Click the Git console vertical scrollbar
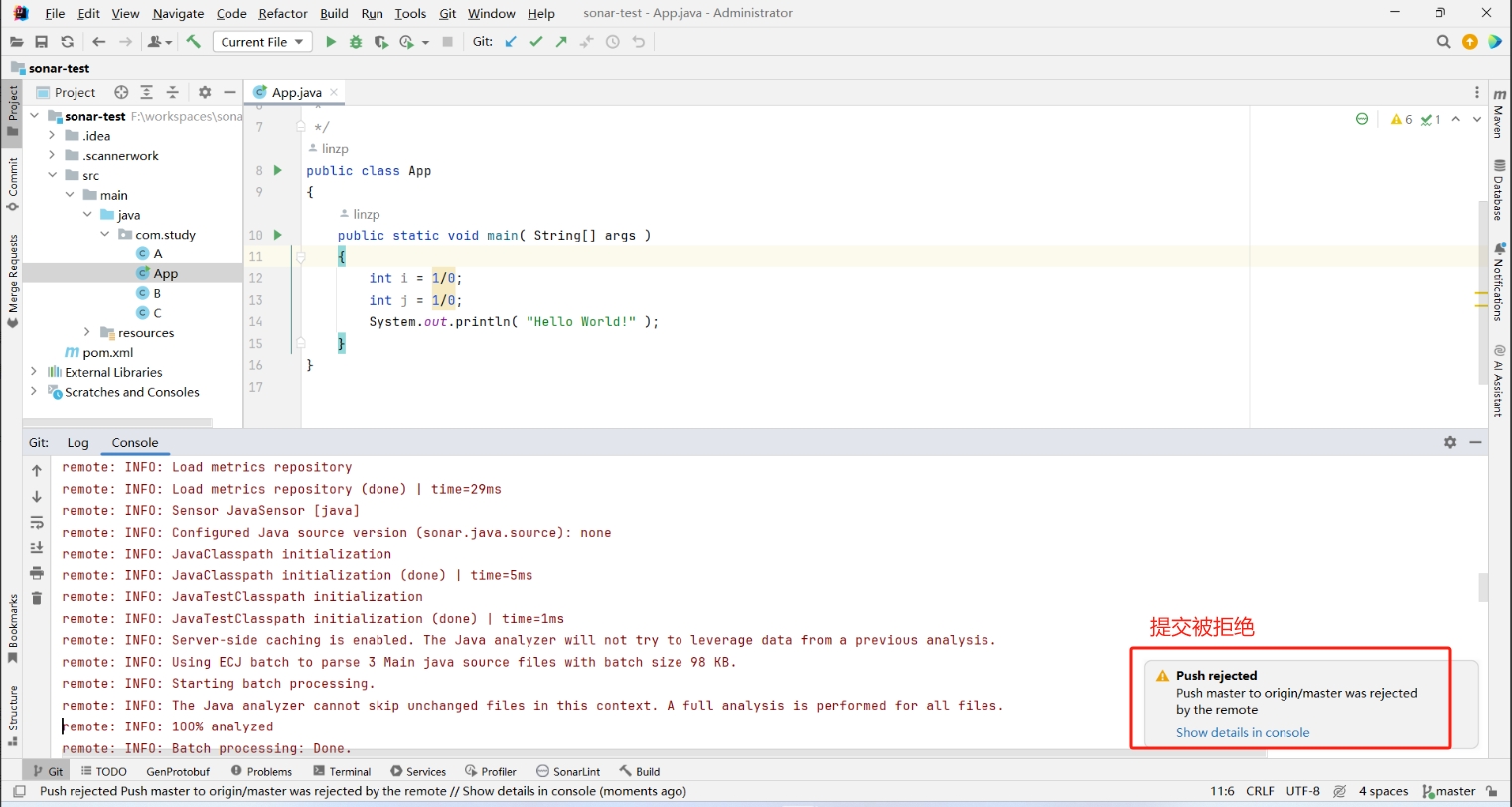The width and height of the screenshot is (1512, 807). (x=1483, y=587)
